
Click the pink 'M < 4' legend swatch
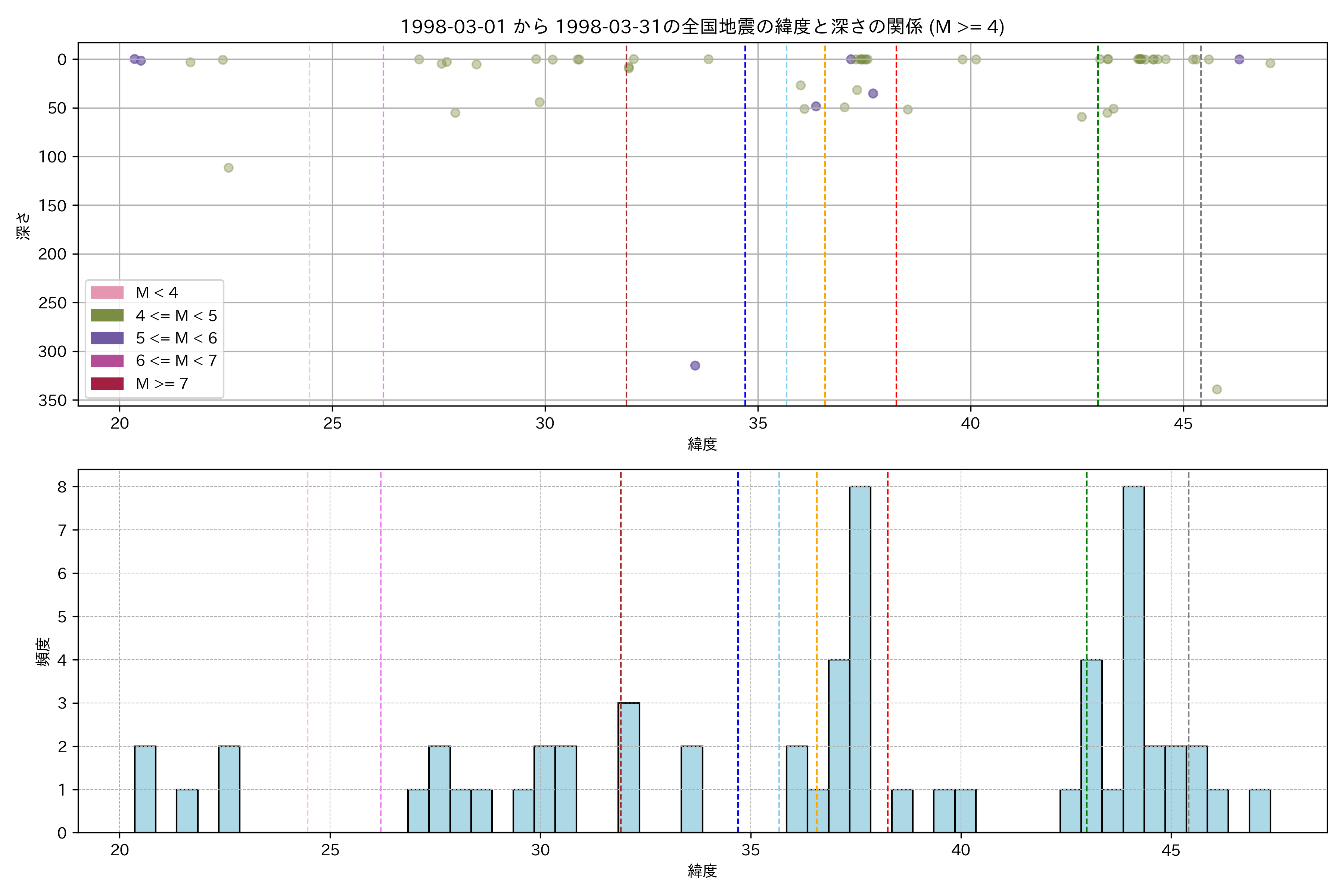pyautogui.click(x=107, y=293)
